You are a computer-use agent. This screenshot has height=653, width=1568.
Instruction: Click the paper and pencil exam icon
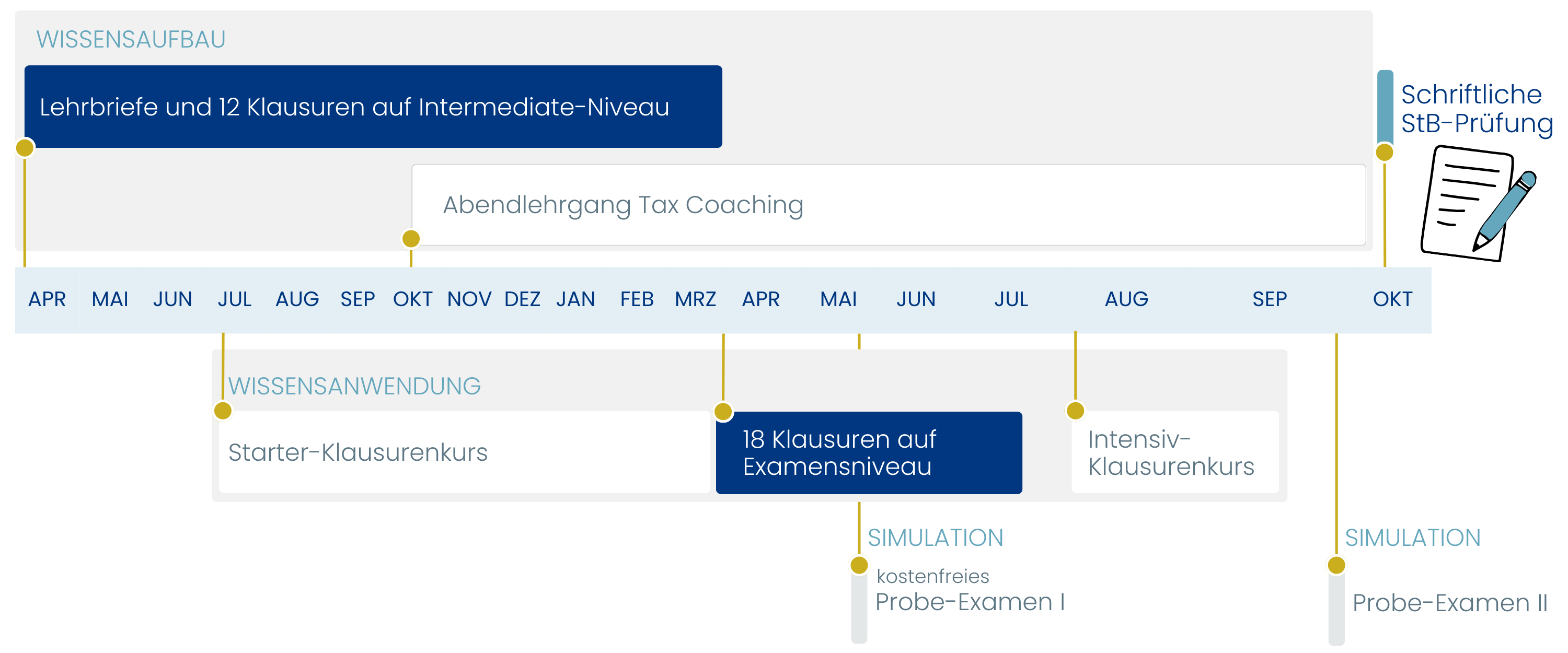coord(1476,204)
